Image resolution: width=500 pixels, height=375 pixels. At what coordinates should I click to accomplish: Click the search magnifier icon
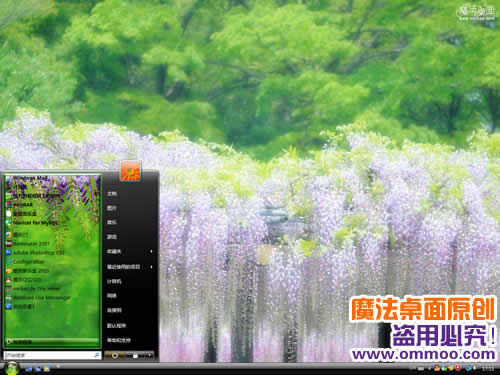tap(97, 355)
